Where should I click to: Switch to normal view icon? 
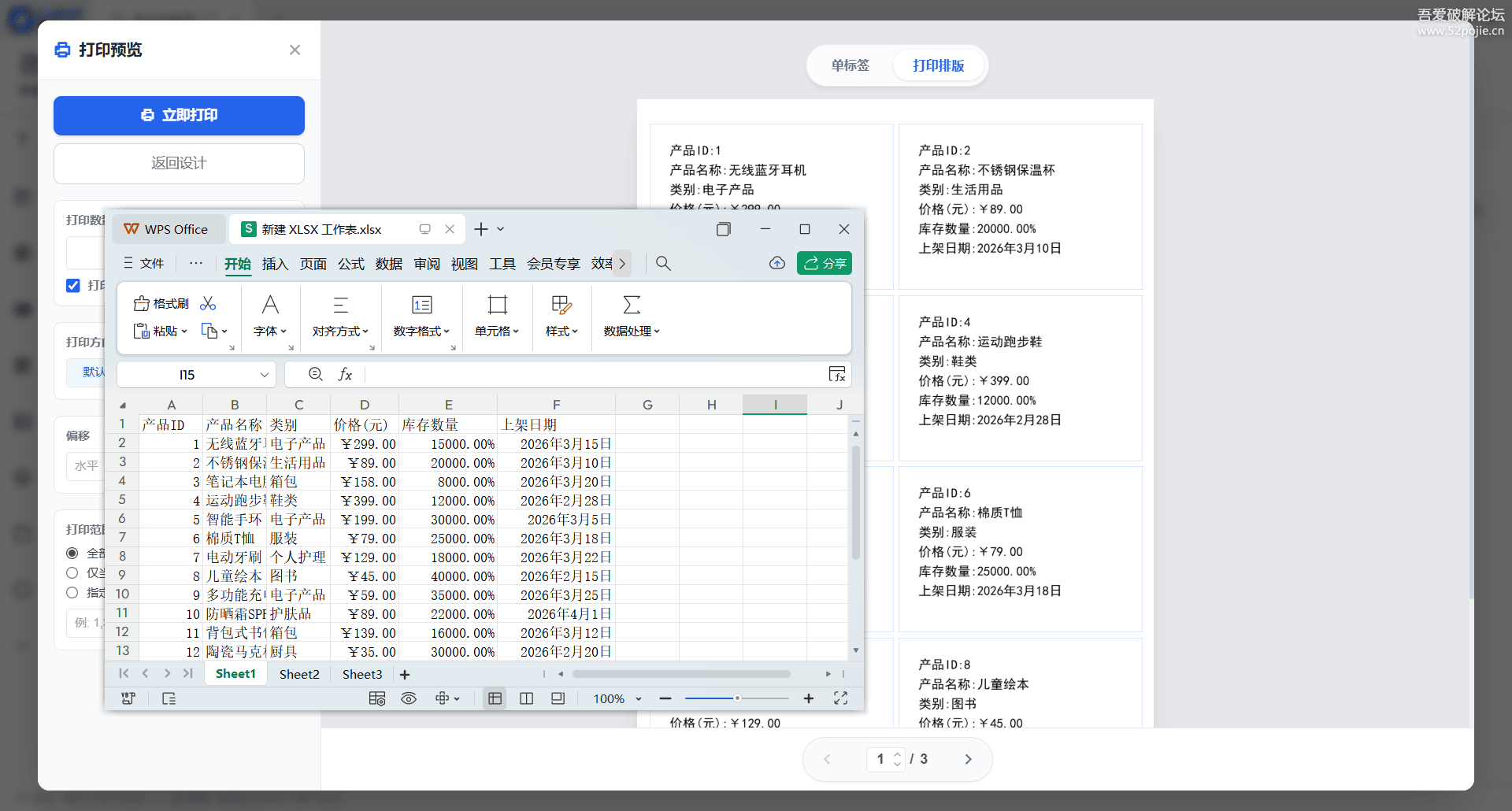(x=495, y=698)
